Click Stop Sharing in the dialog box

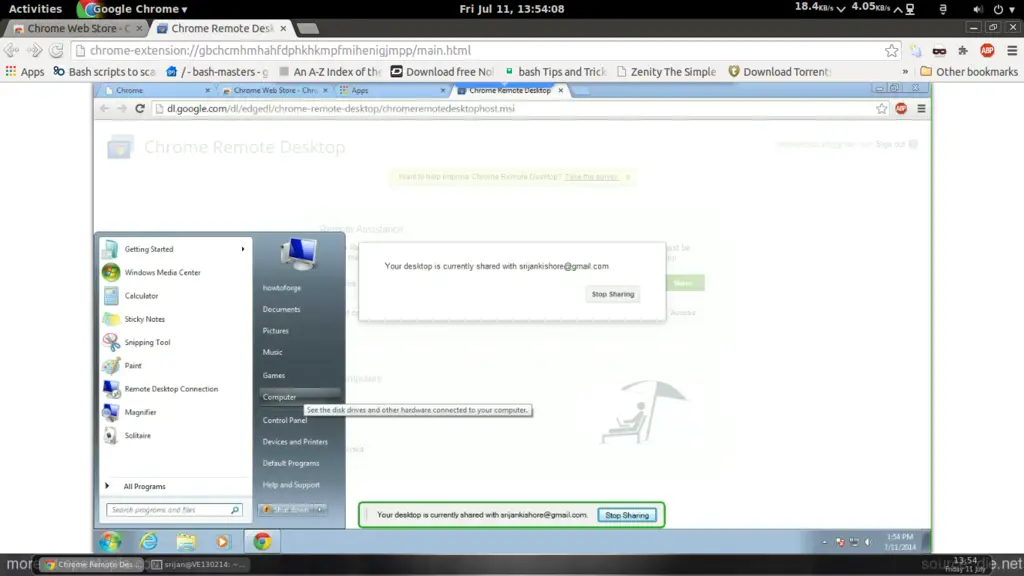coord(613,295)
